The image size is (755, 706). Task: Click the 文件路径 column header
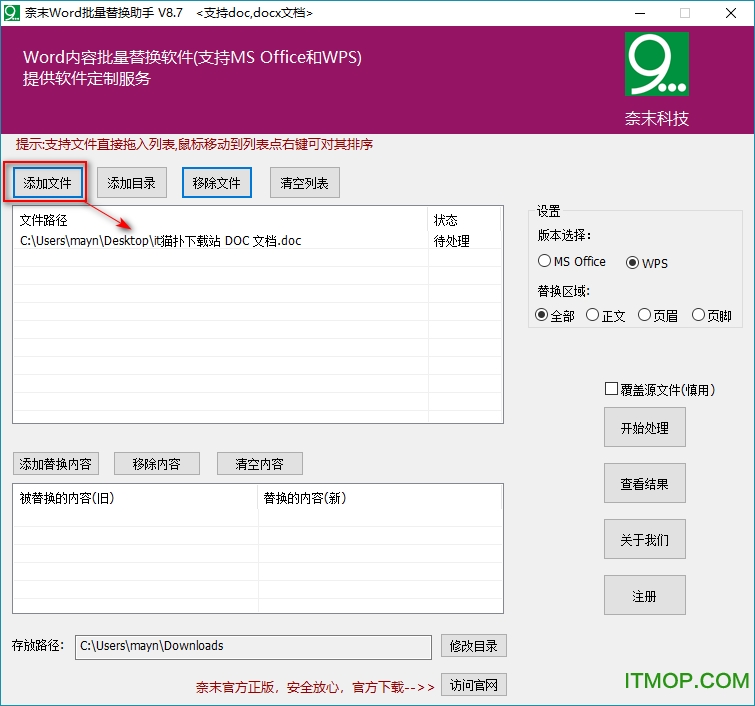click(x=220, y=220)
